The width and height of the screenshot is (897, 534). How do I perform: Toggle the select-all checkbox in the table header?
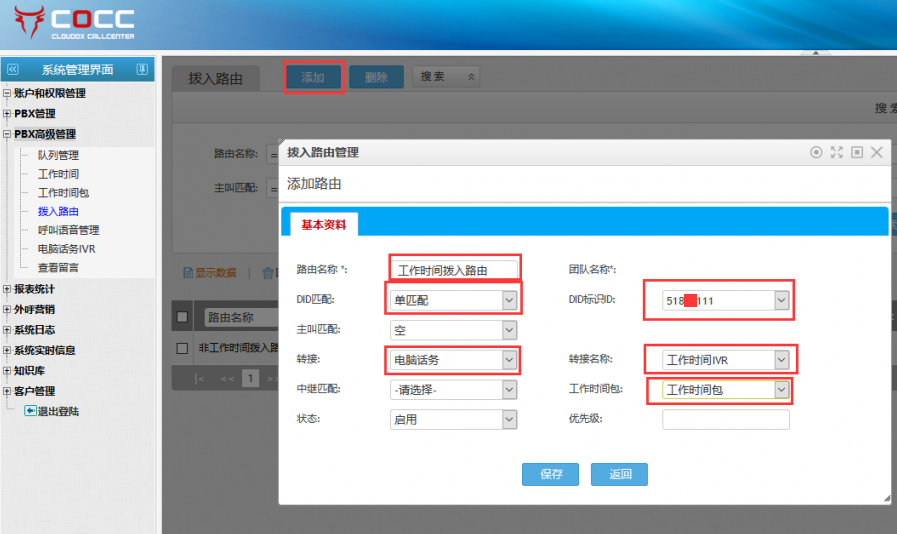[182, 318]
